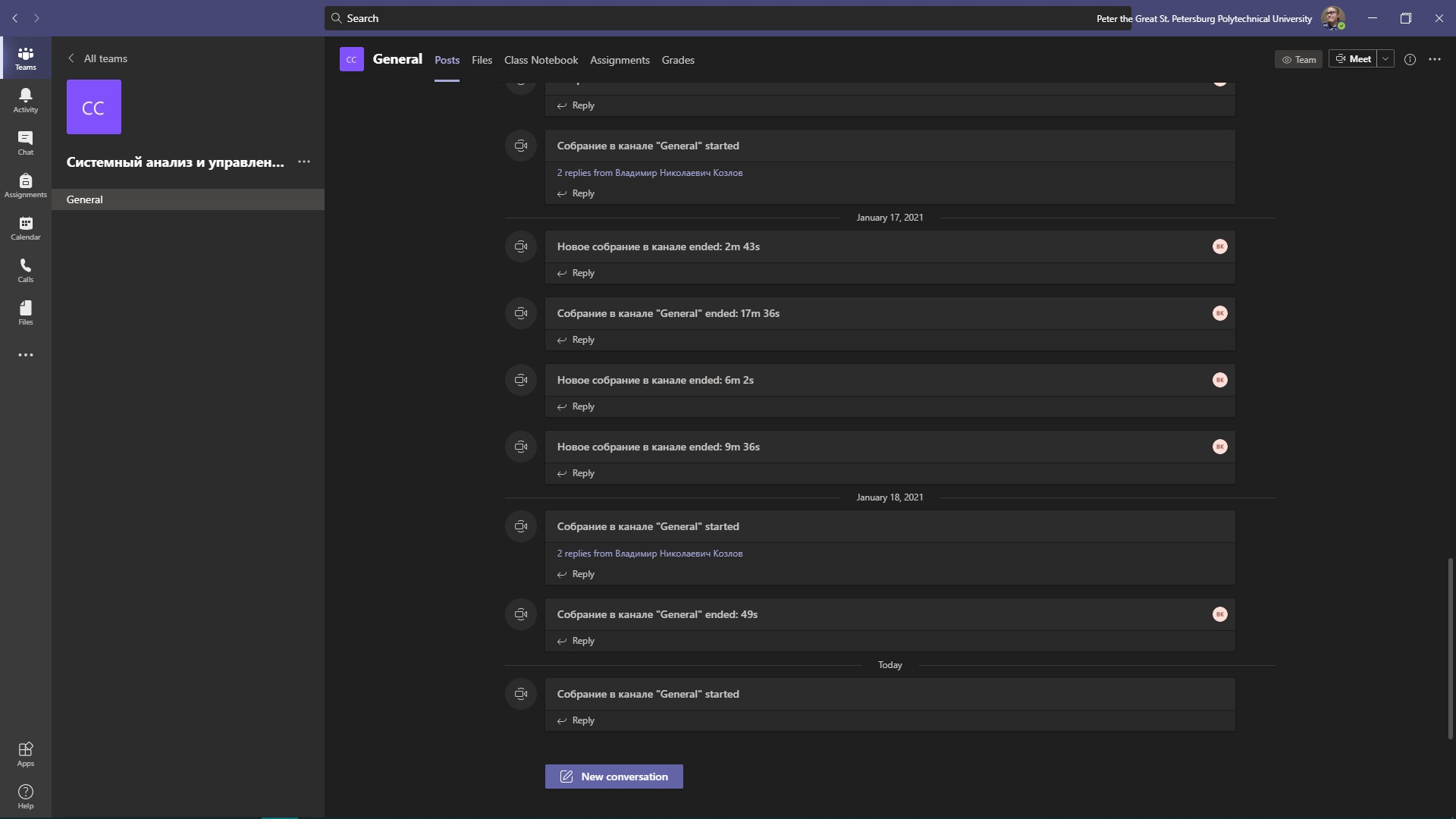Open channel info icon in header
The image size is (1456, 819).
pos(1410,59)
